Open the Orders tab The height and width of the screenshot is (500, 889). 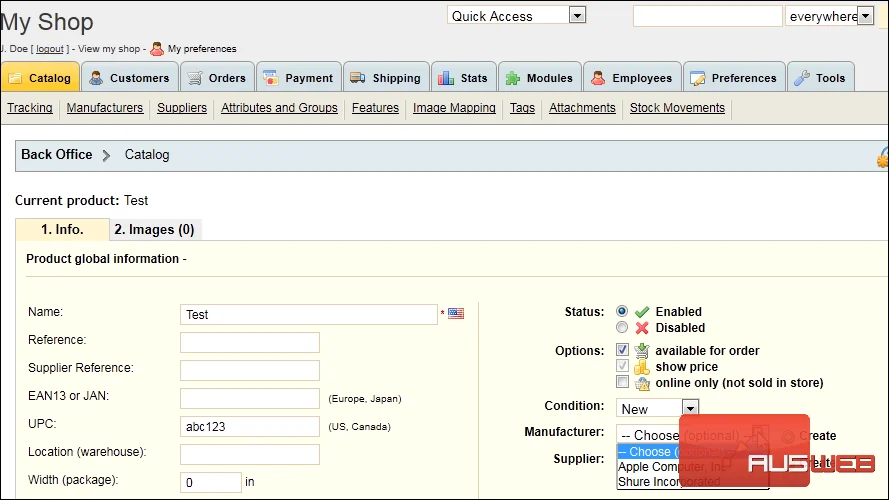[x=217, y=78]
